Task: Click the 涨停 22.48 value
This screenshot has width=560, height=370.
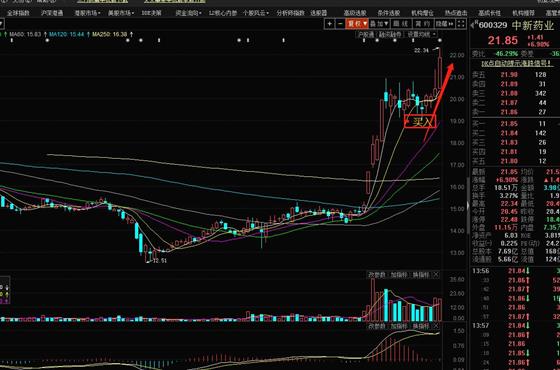Action: (509, 220)
